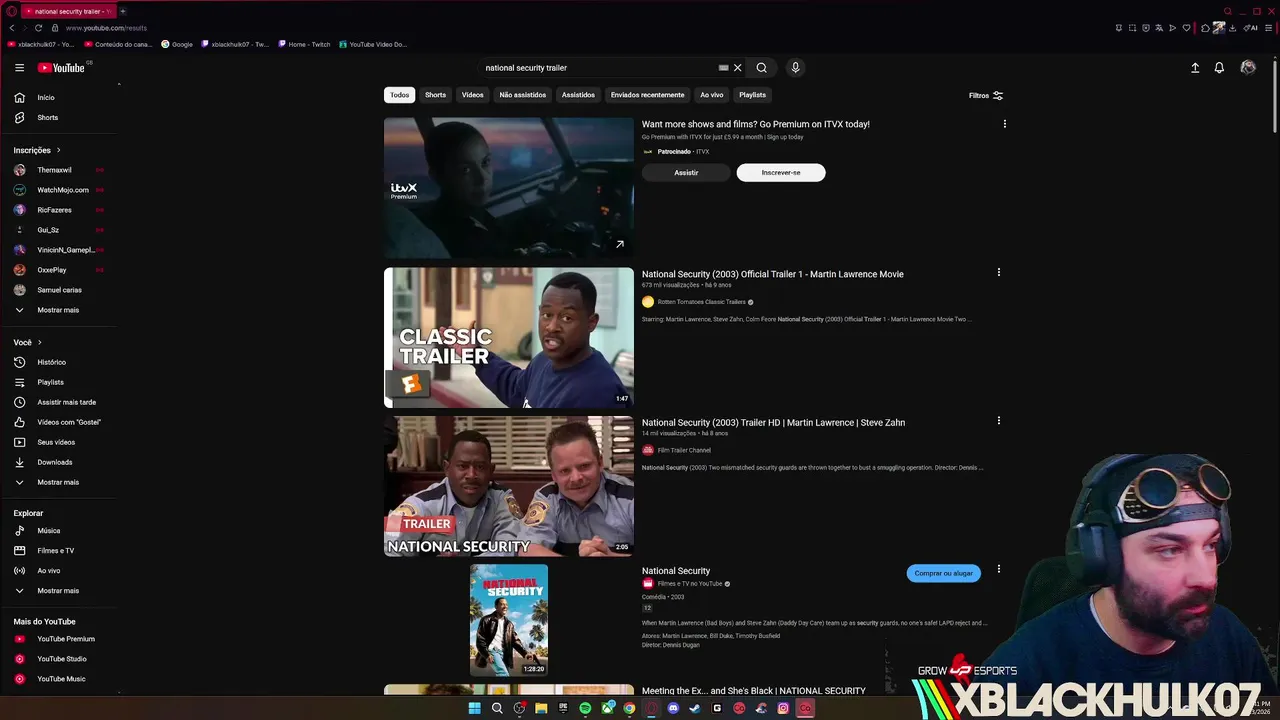Select the Enviados recentemente chip
The height and width of the screenshot is (720, 1280).
click(x=648, y=95)
